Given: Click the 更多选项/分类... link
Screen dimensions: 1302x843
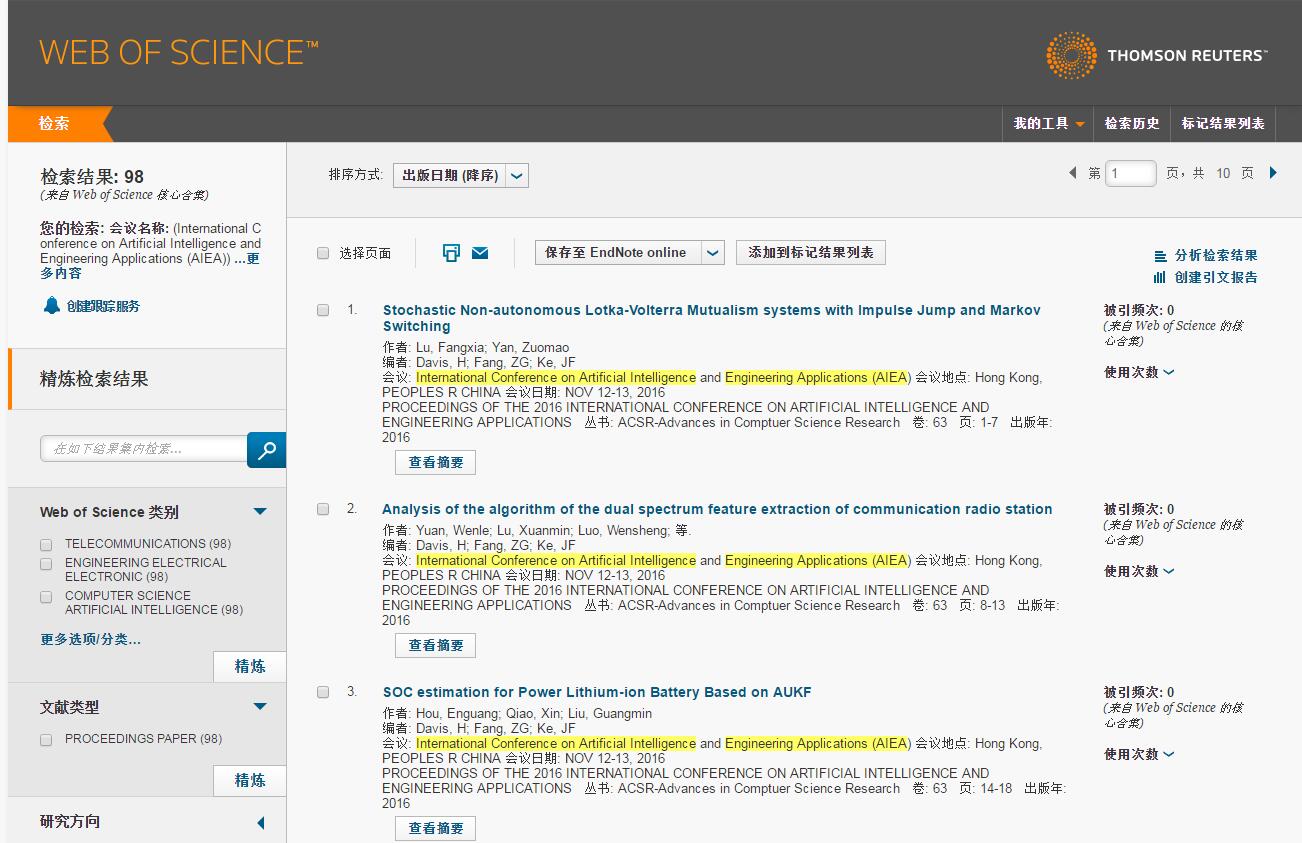Looking at the screenshot, I should [x=90, y=639].
